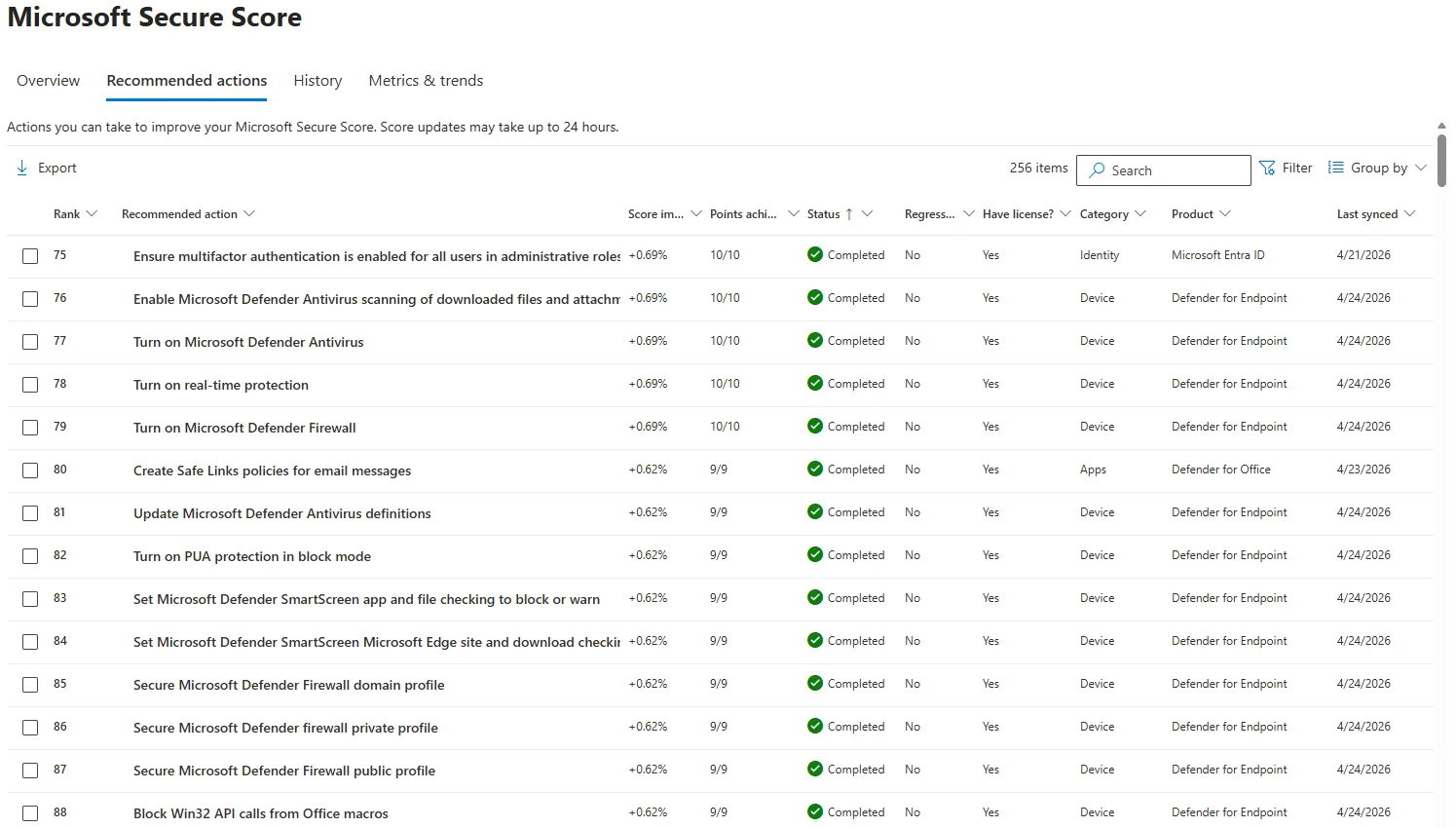Click into the Search input field

tap(1164, 170)
